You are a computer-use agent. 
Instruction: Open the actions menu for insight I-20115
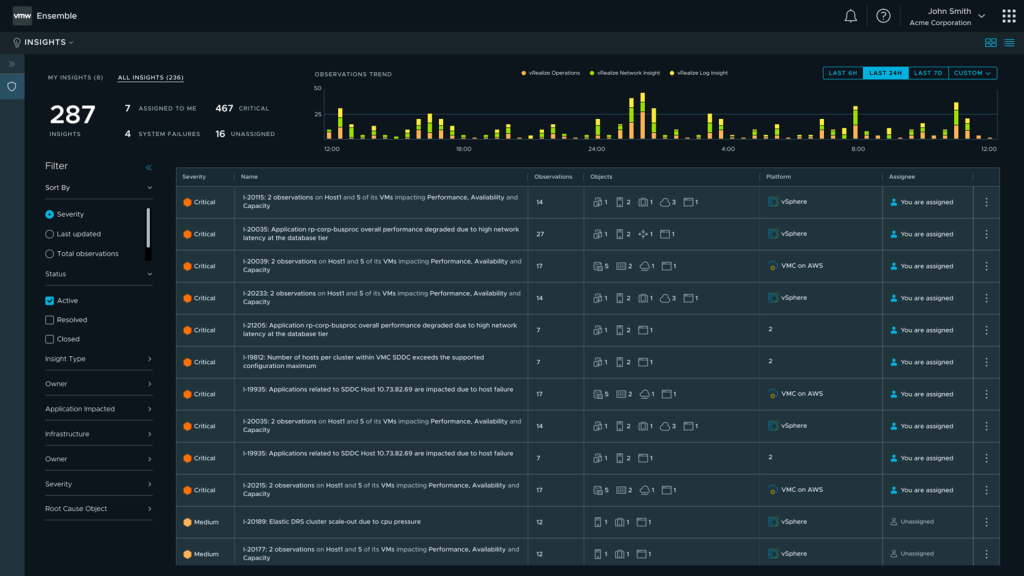click(x=986, y=202)
